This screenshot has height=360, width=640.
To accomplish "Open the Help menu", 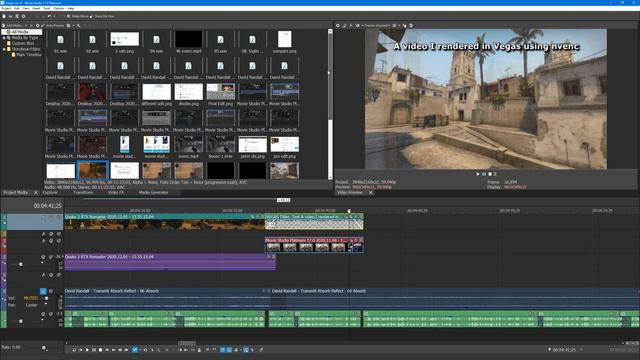I will pyautogui.click(x=71, y=8).
